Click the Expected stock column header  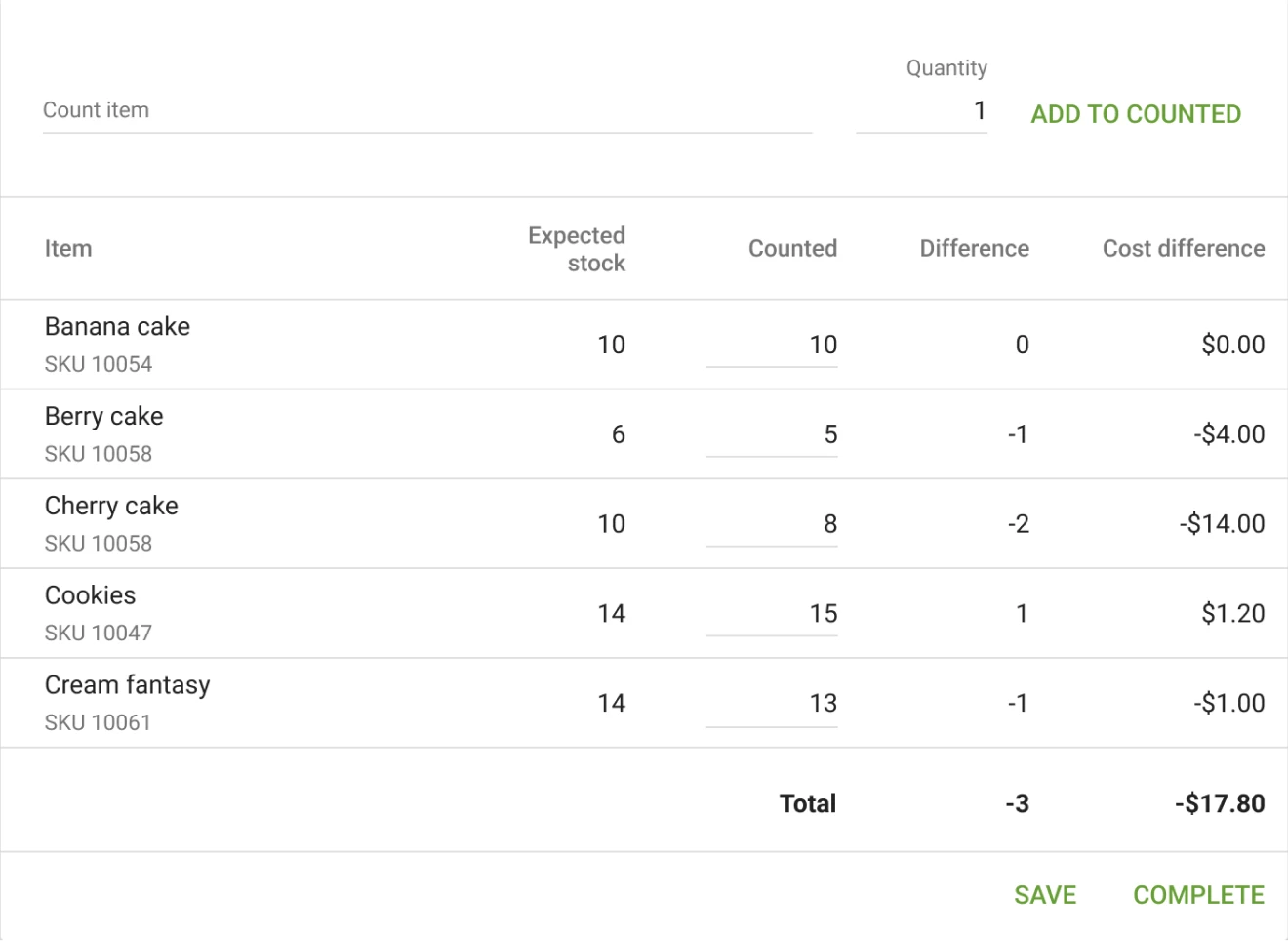pos(577,248)
